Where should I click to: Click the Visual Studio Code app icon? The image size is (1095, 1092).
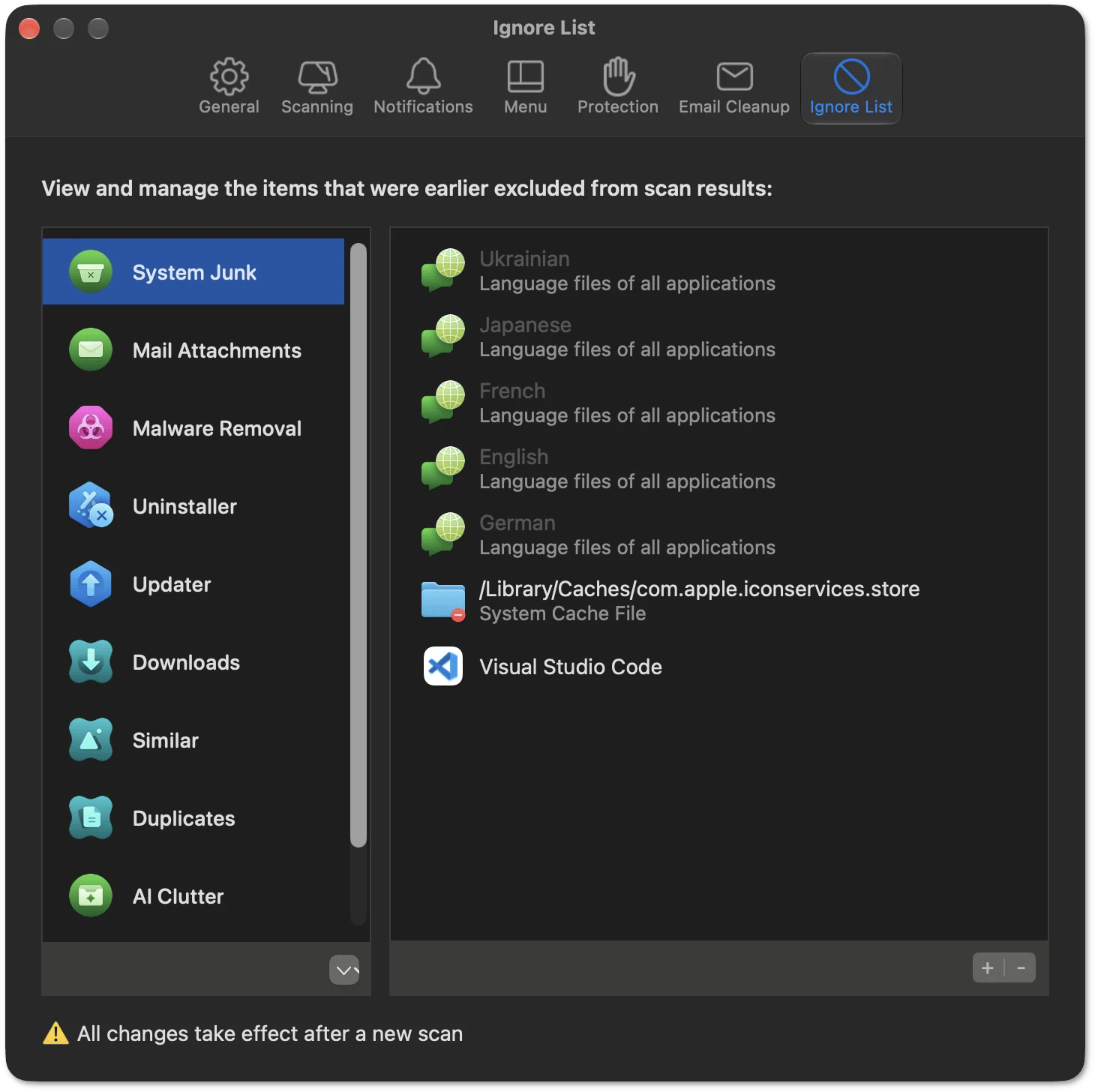click(x=443, y=667)
